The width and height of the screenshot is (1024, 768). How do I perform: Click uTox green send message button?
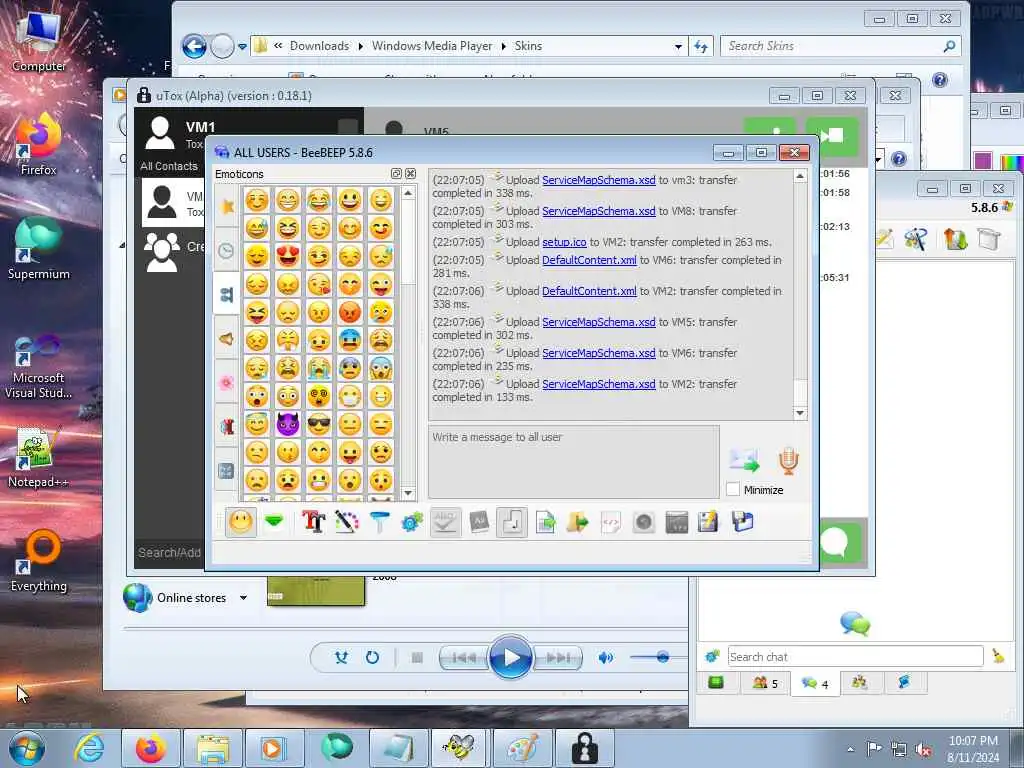click(839, 541)
